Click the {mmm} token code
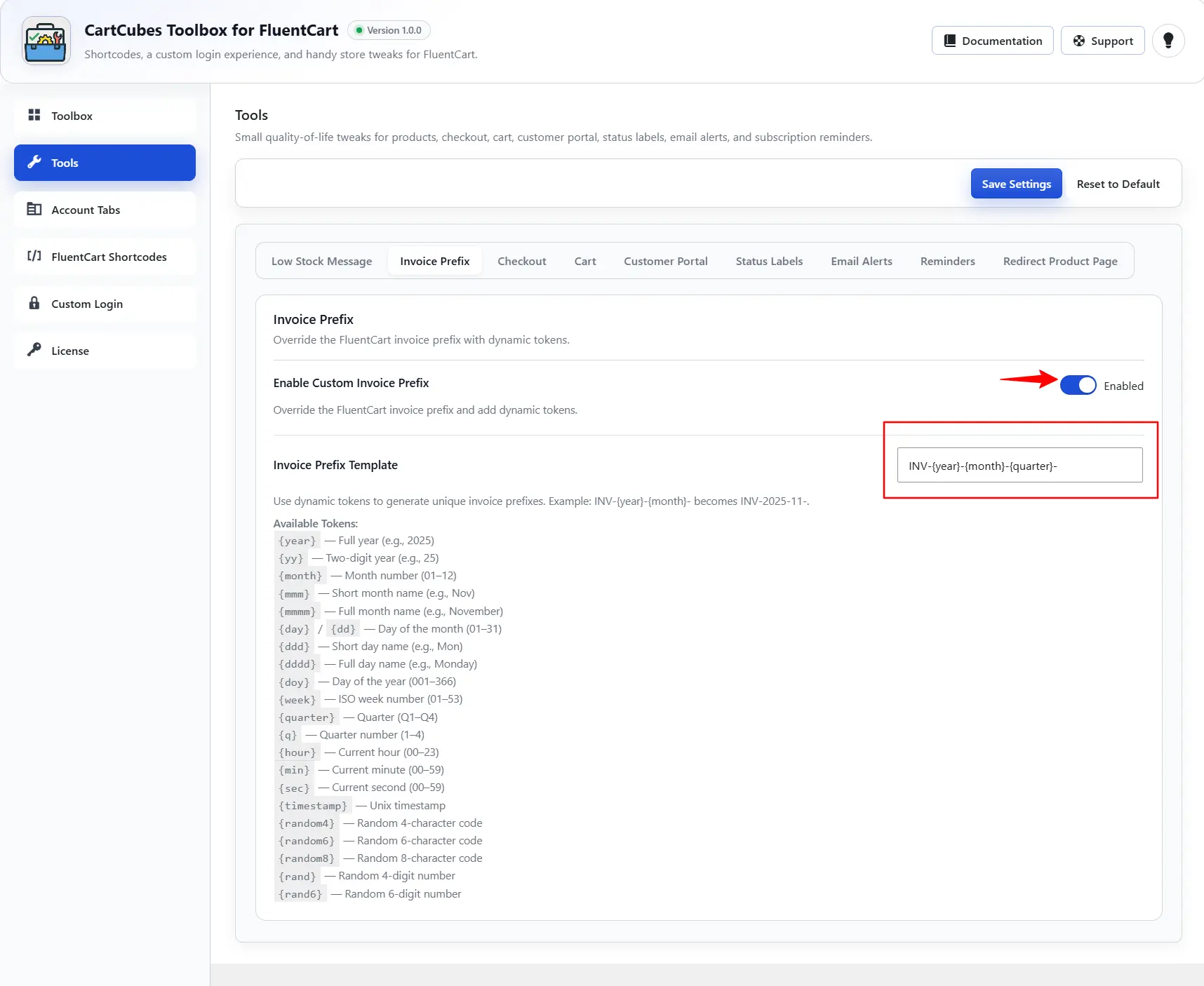1204x986 pixels. [294, 593]
